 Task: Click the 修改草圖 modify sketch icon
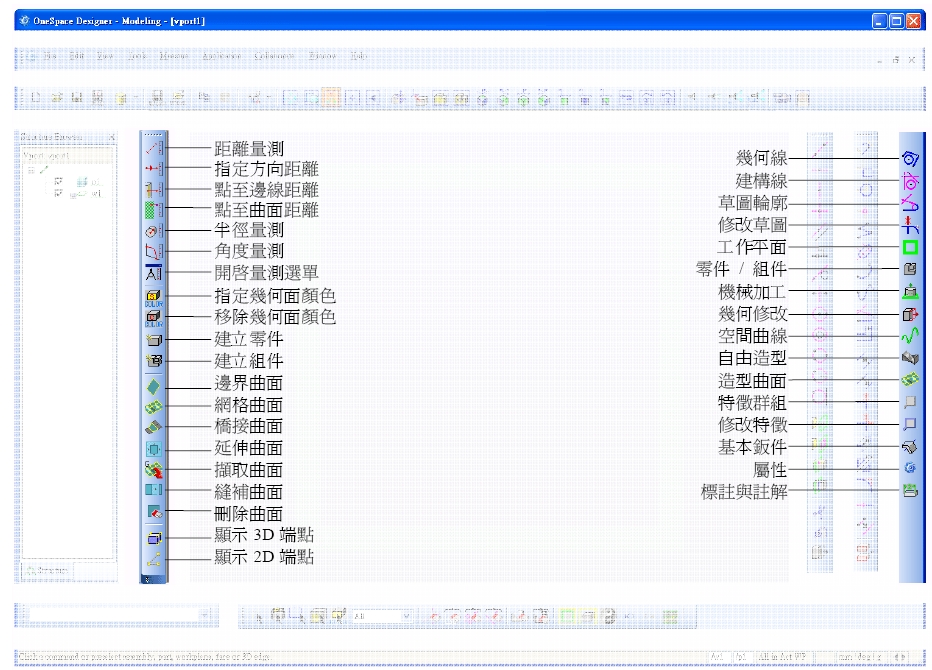910,225
